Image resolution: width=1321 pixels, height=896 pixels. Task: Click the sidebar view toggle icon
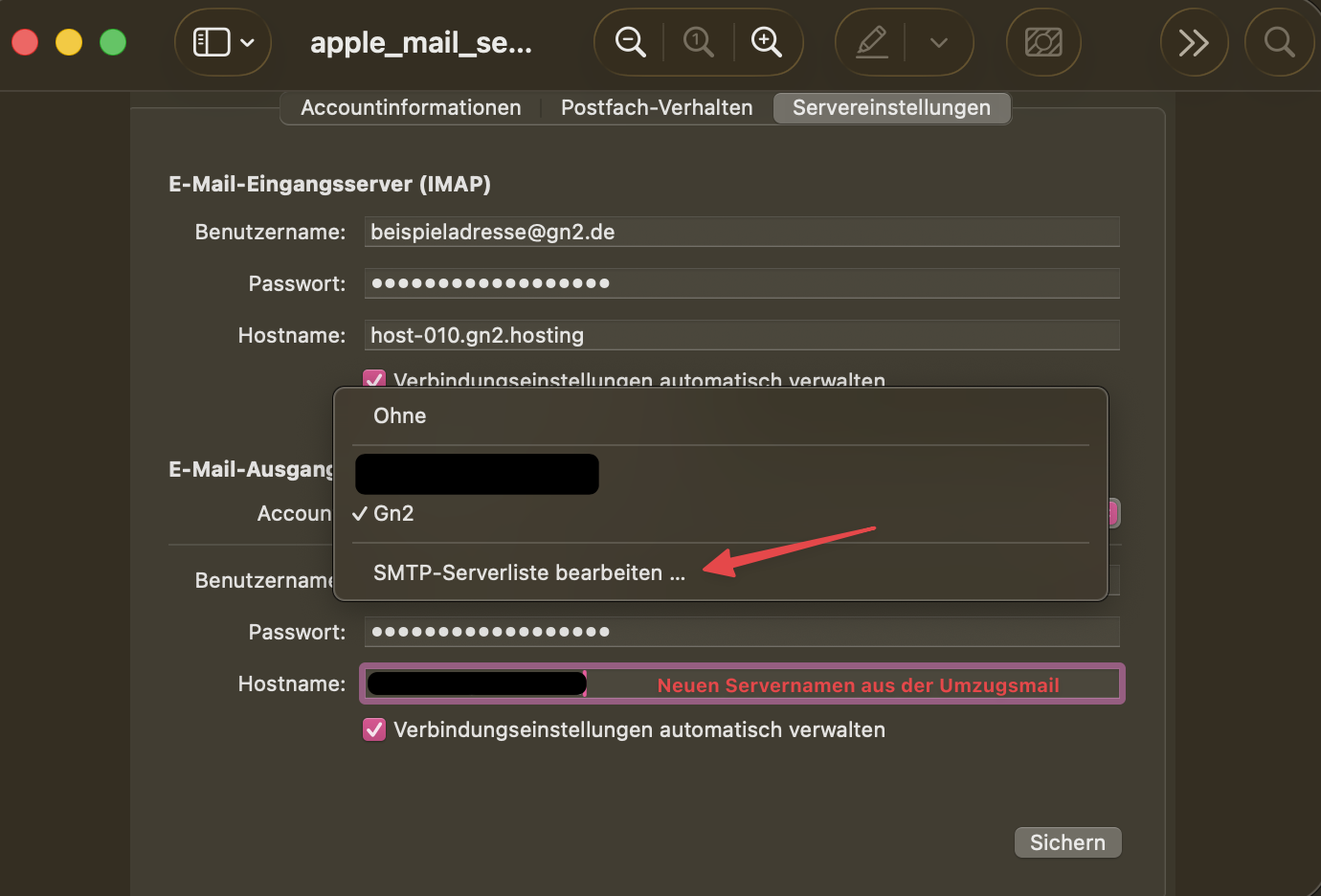pyautogui.click(x=211, y=42)
